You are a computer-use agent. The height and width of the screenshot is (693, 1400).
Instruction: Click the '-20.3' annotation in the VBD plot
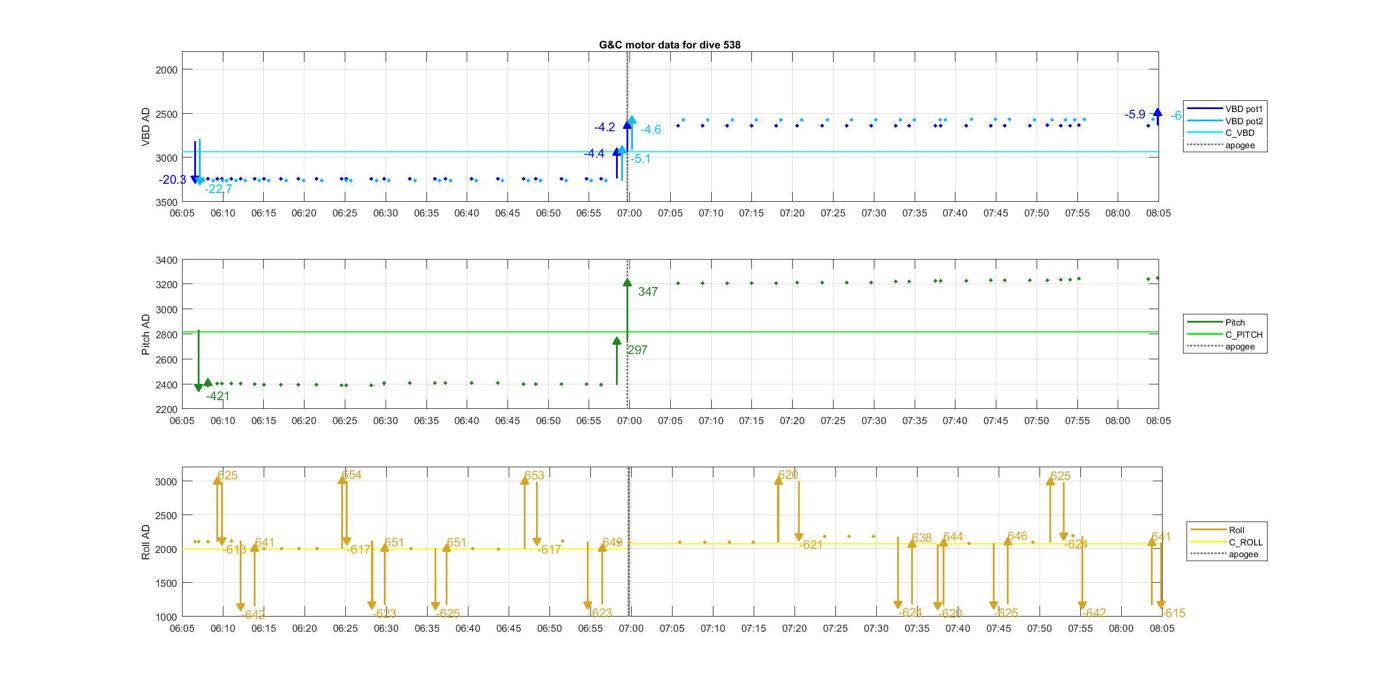pyautogui.click(x=172, y=180)
